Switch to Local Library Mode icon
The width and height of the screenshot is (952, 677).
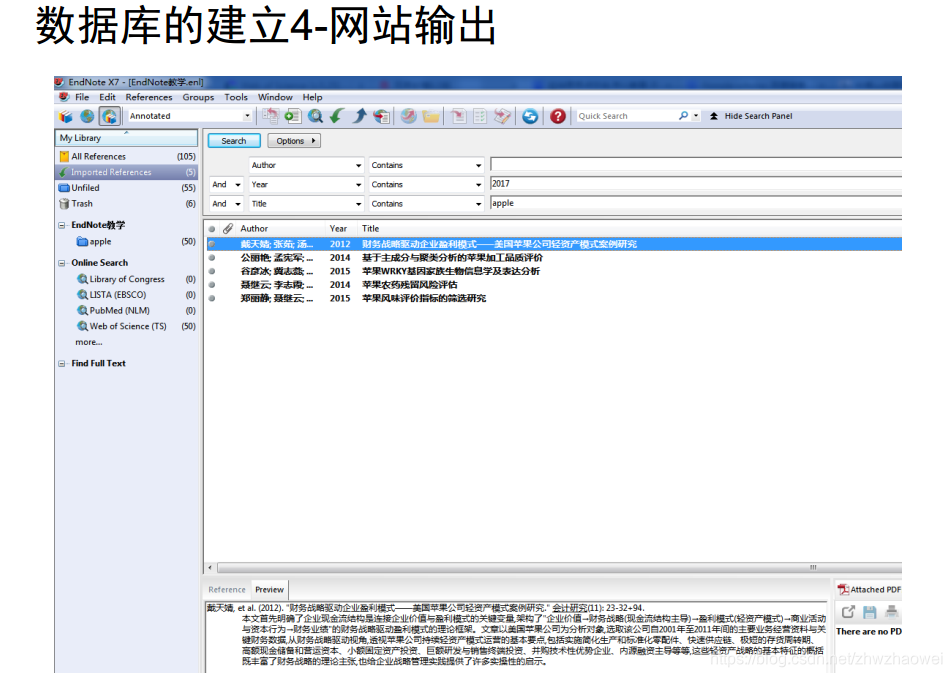(x=66, y=116)
